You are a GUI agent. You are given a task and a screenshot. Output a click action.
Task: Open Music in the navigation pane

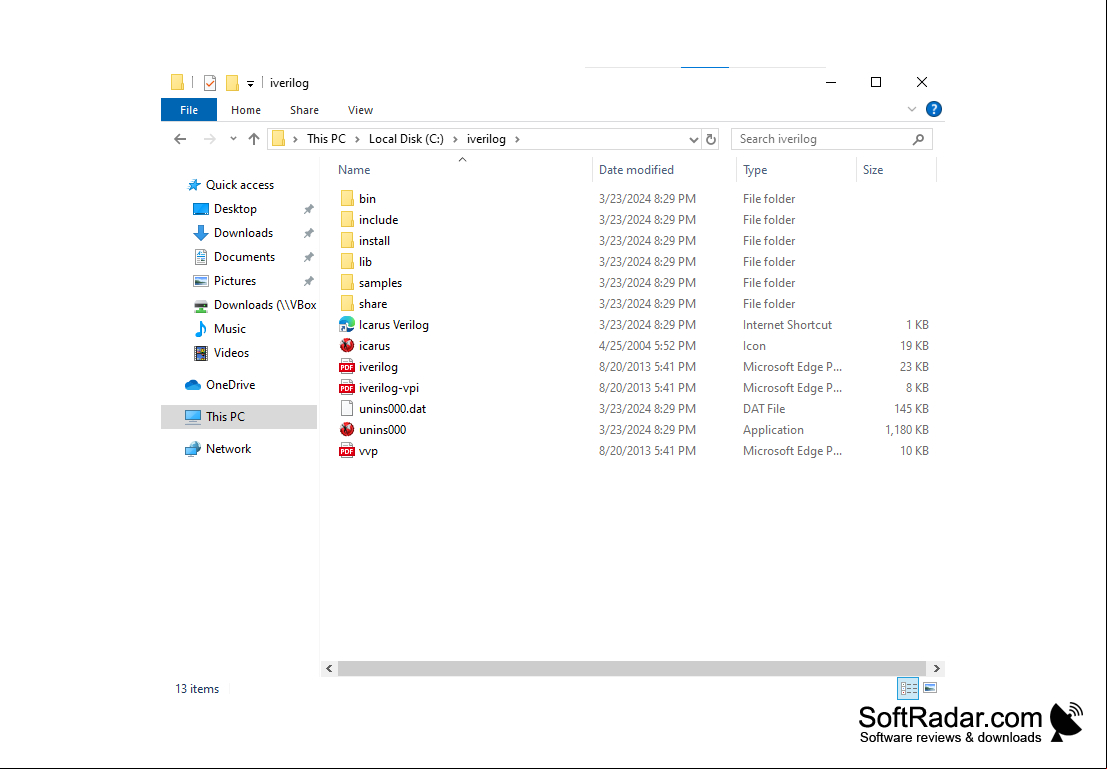(x=229, y=329)
